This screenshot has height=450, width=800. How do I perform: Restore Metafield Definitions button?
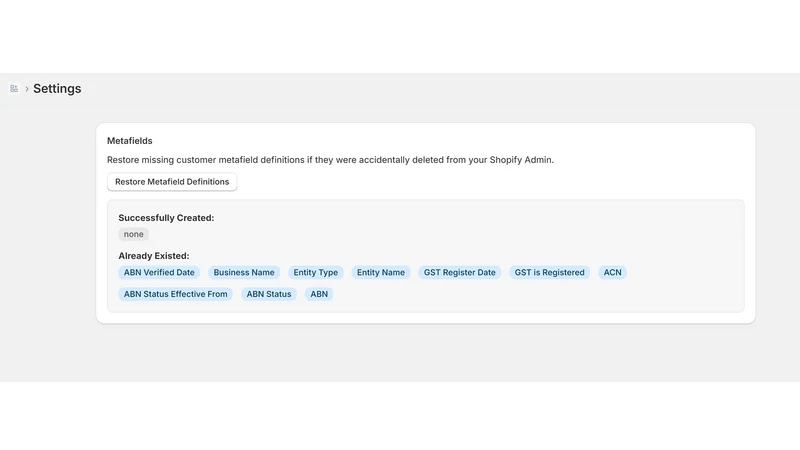pos(172,182)
